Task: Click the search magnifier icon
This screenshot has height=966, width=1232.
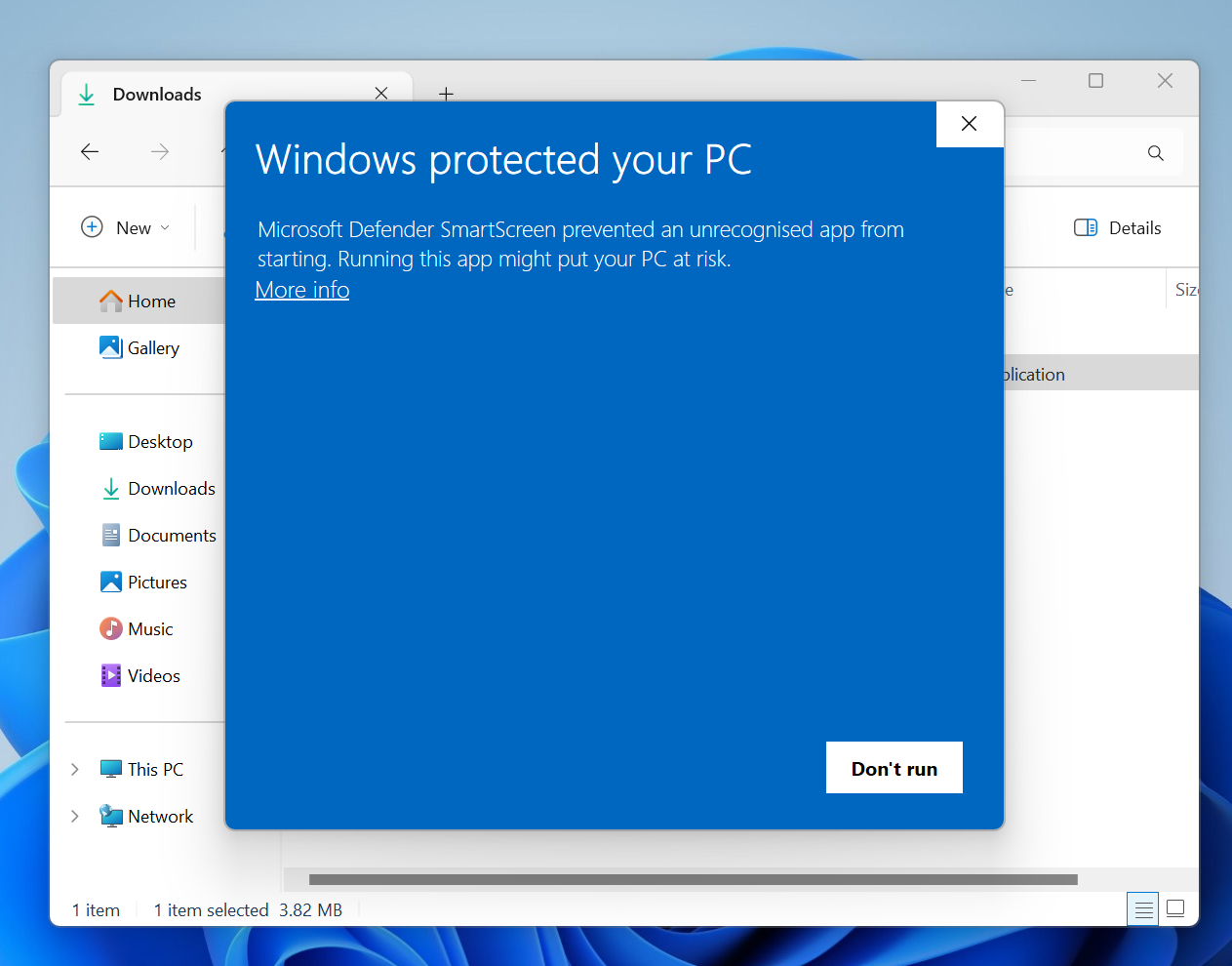Action: coord(1156,152)
